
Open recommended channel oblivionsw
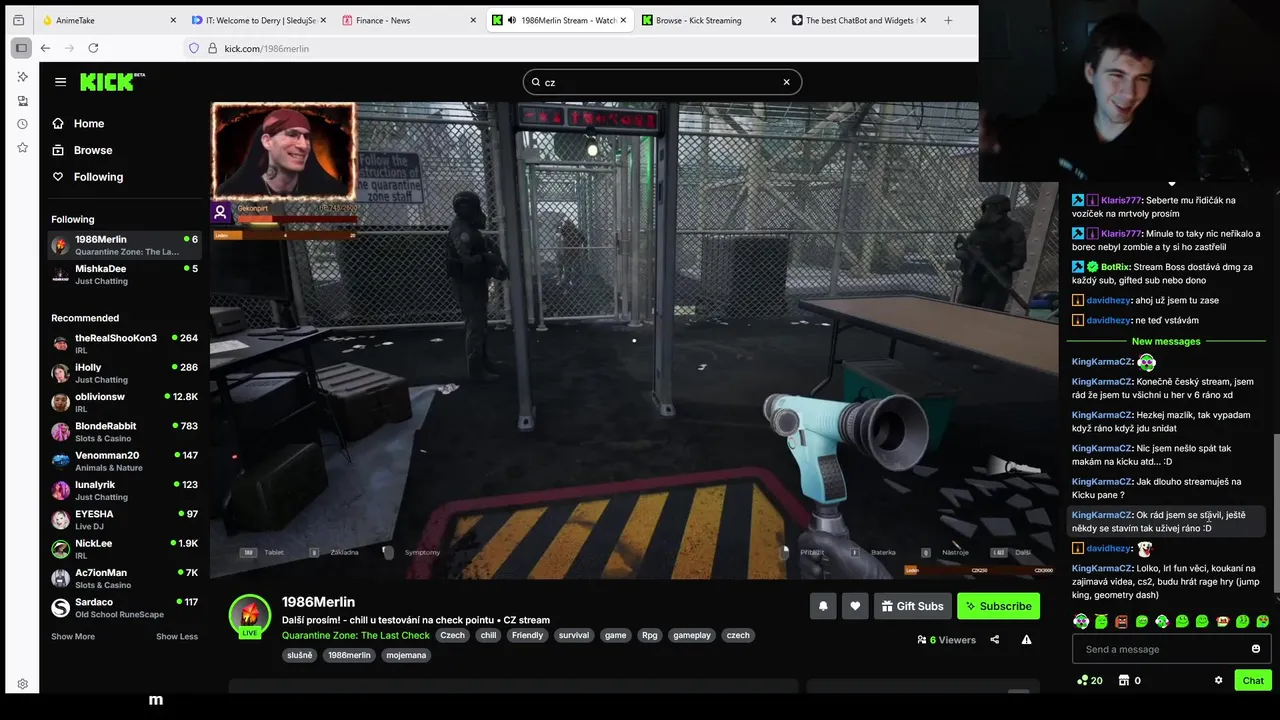click(125, 402)
